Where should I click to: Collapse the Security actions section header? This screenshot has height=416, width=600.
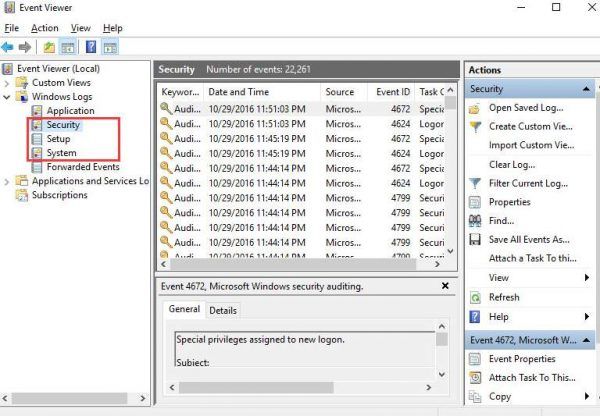(586, 89)
